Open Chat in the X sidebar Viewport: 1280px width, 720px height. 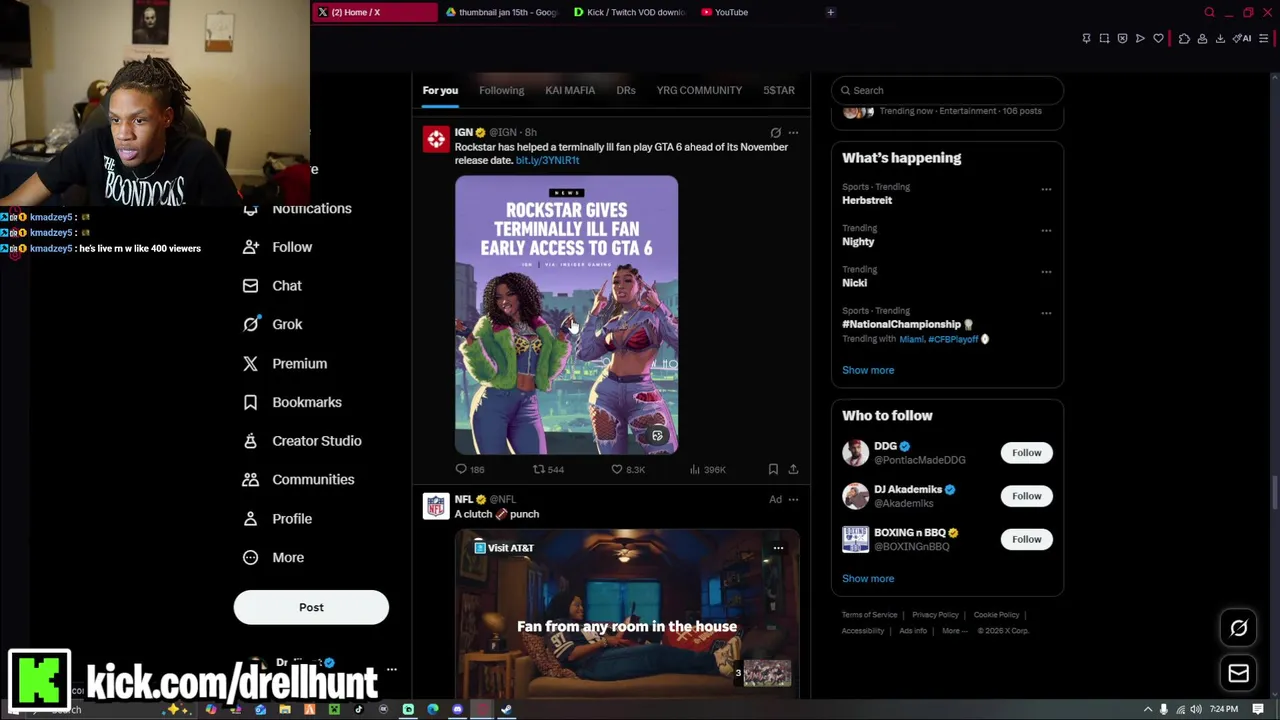(x=272, y=286)
